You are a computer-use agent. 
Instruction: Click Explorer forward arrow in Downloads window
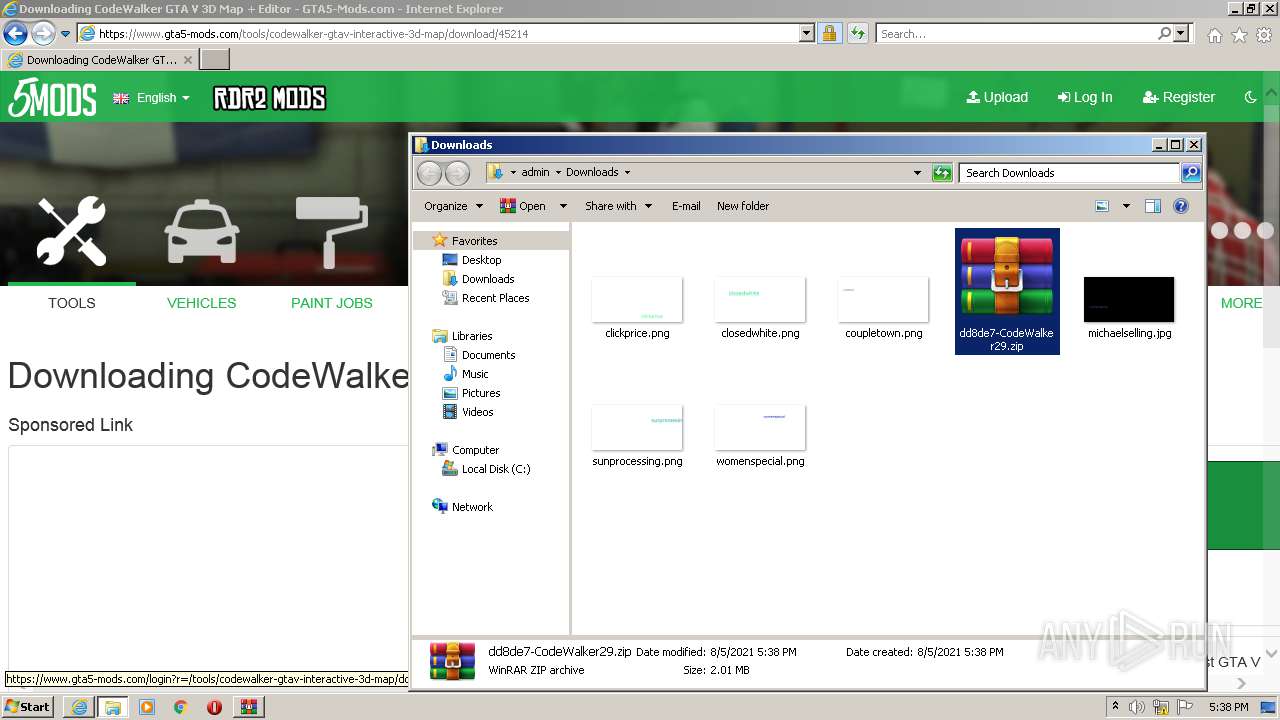point(457,173)
